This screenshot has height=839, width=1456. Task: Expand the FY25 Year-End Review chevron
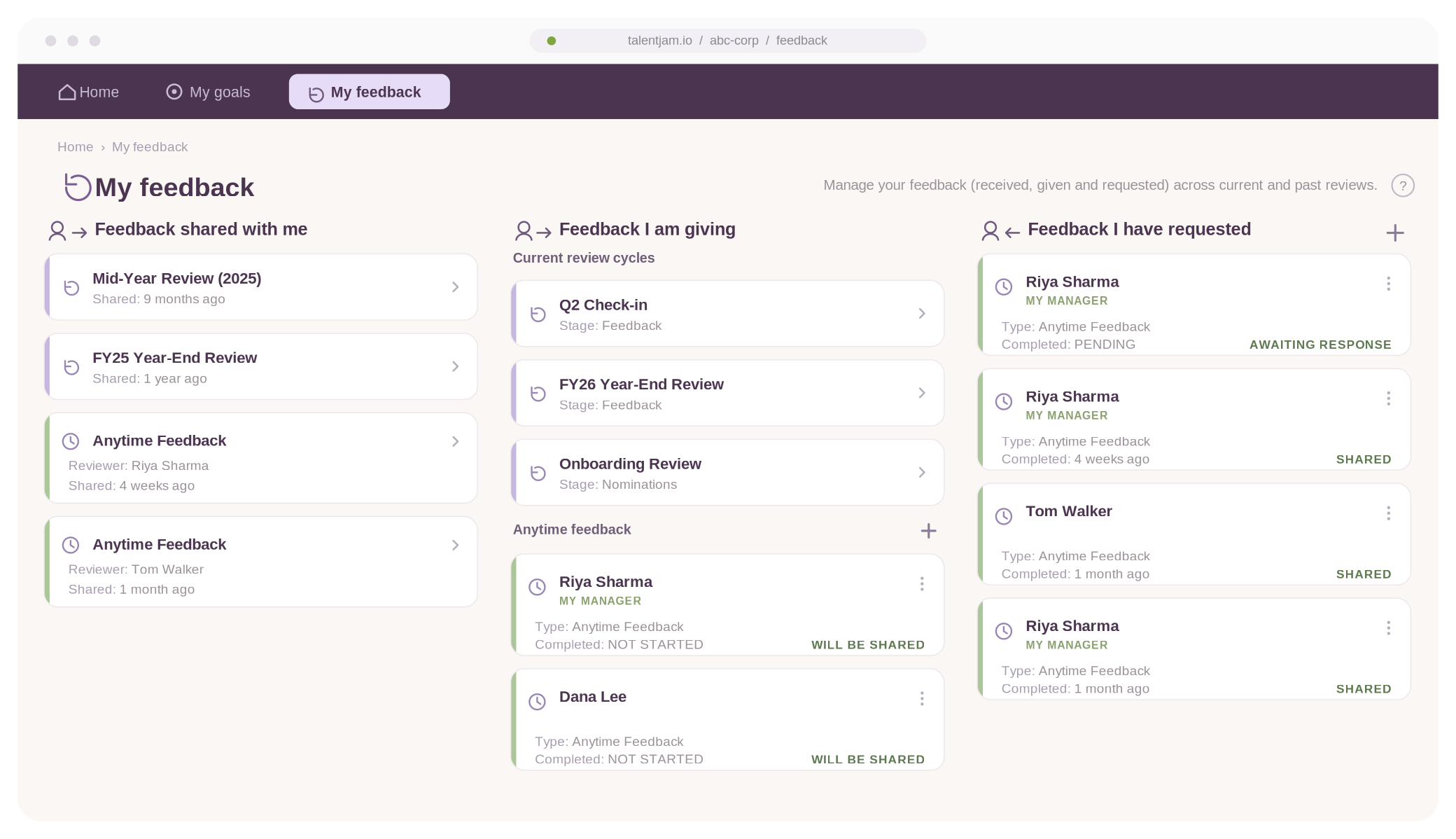(455, 366)
